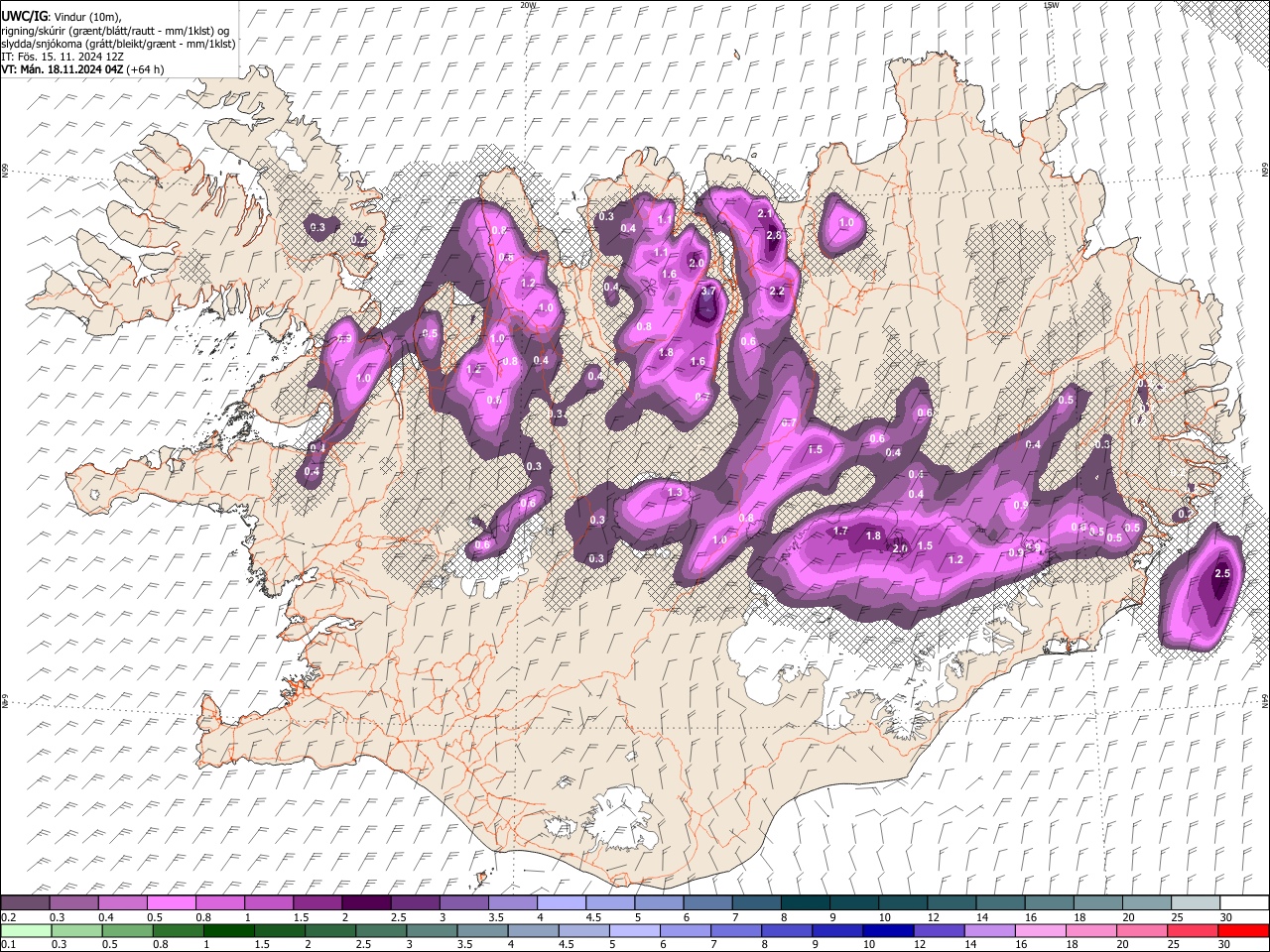Pick the top-row legend swatch between 1 and 1.5
The image size is (1270, 952).
tap(268, 903)
